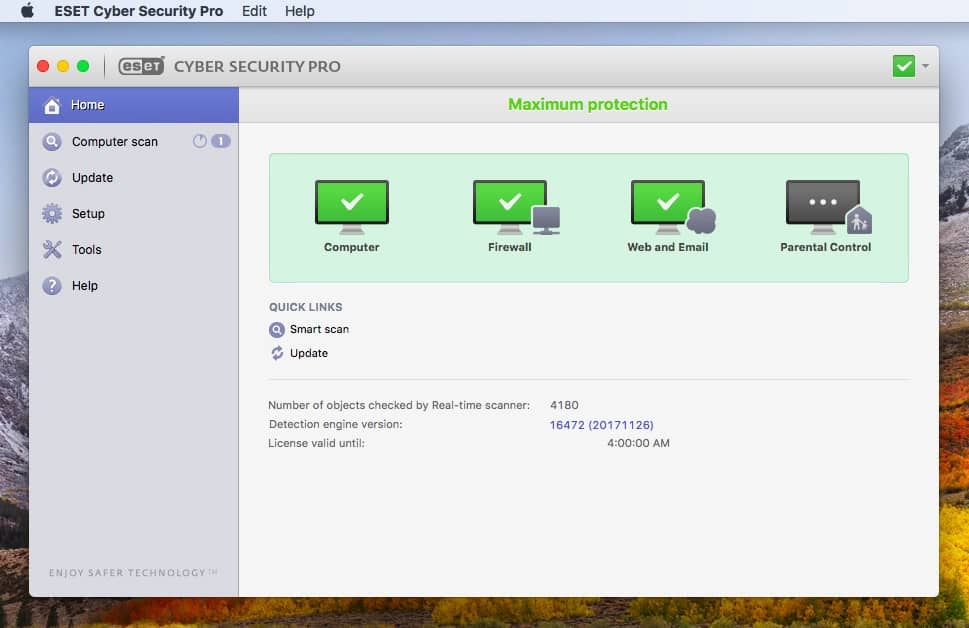Select Update in the sidebar

point(91,177)
